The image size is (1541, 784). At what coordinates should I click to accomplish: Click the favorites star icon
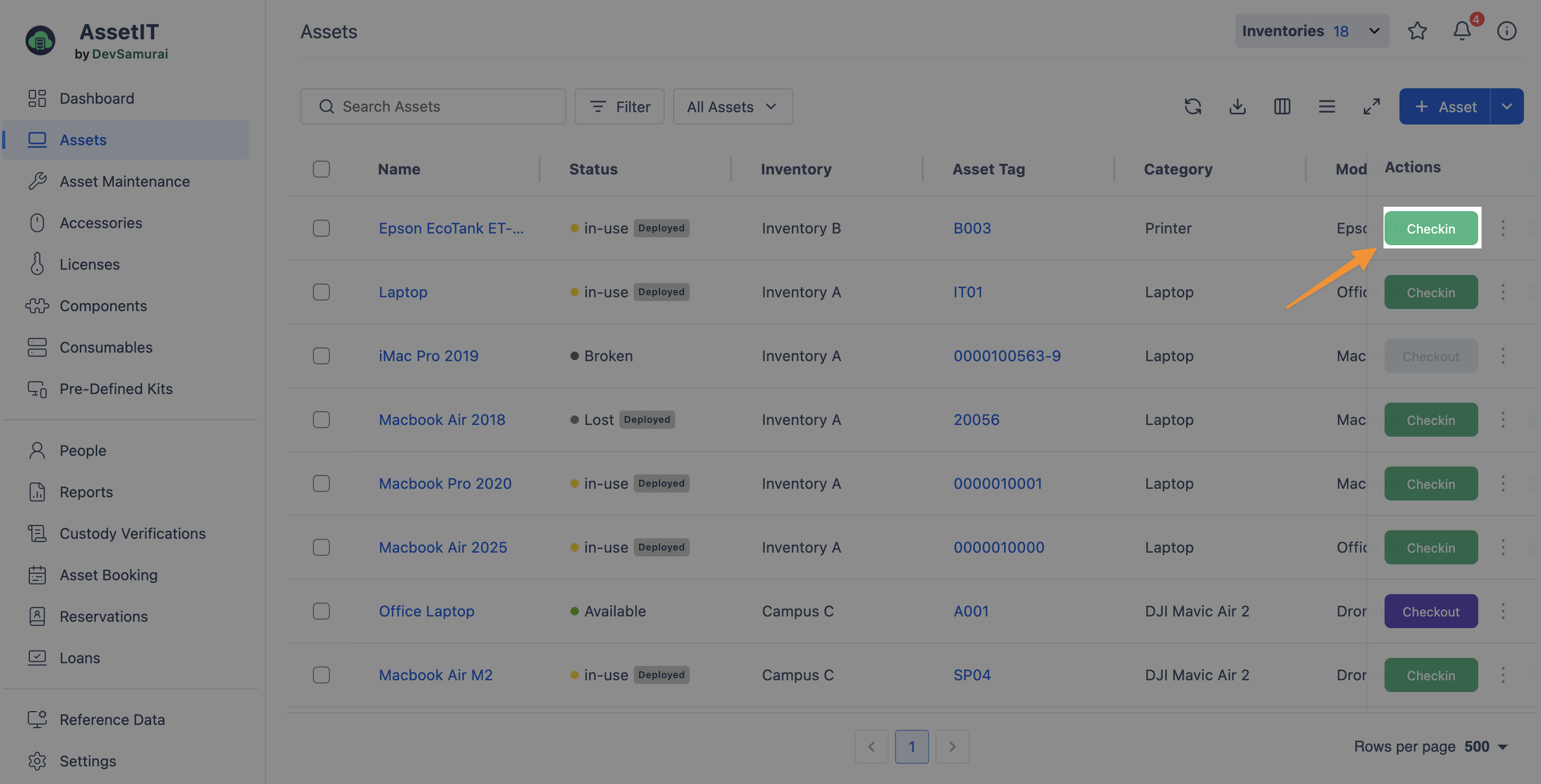point(1417,31)
